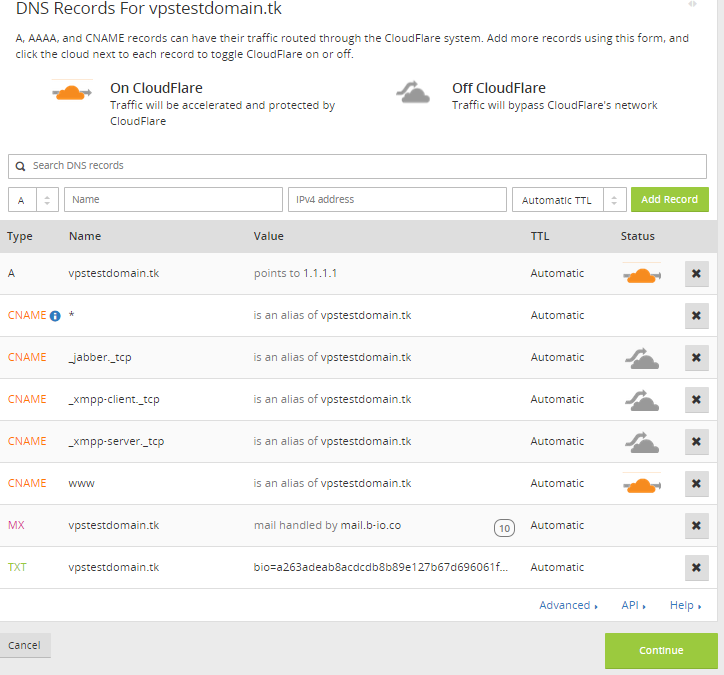This screenshot has height=675, width=724.
Task: Click the MX type label
Action: [x=16, y=525]
